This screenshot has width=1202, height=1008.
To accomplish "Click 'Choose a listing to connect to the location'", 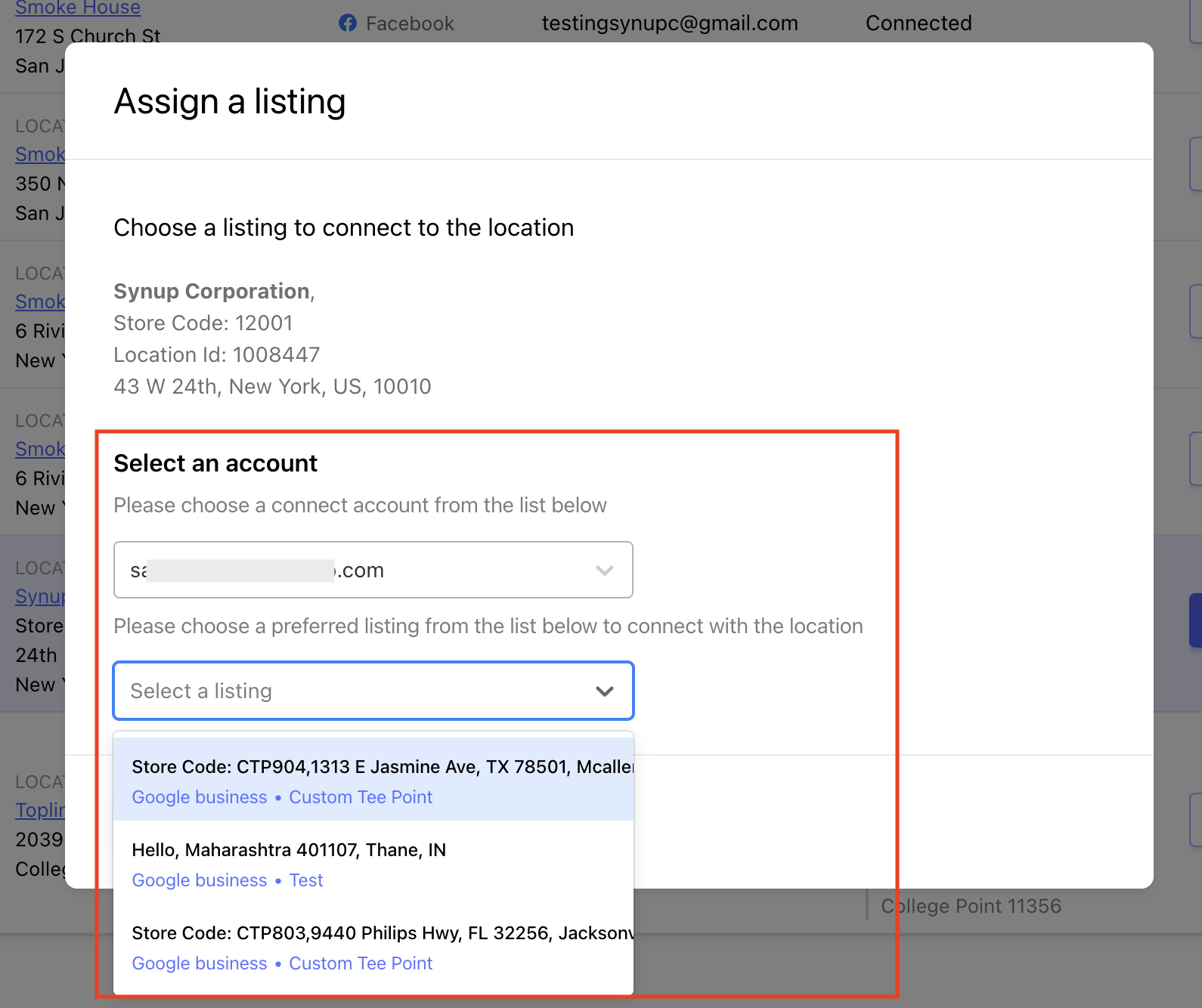I will coord(344,227).
